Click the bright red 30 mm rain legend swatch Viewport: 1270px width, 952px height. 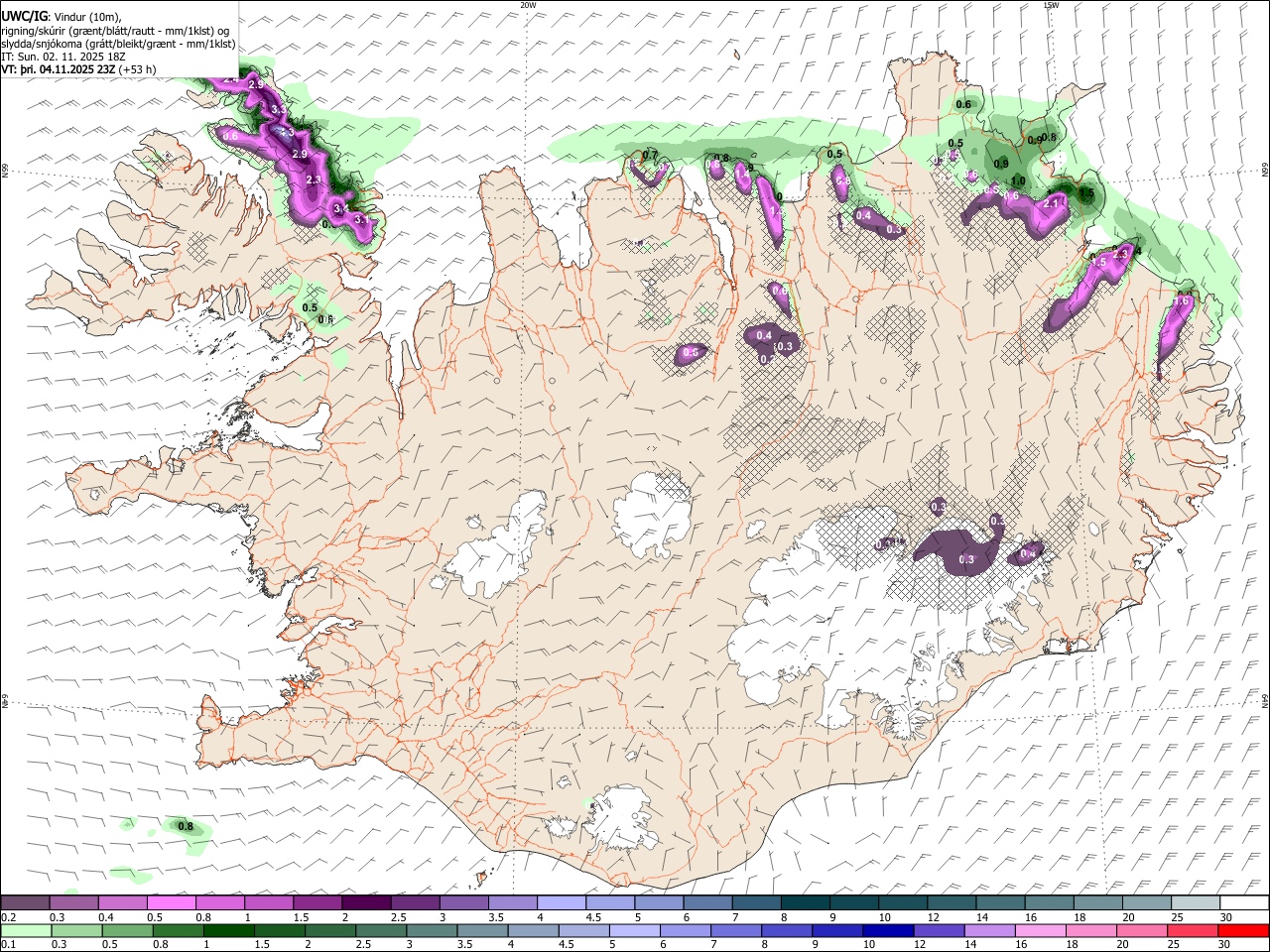click(x=1244, y=930)
